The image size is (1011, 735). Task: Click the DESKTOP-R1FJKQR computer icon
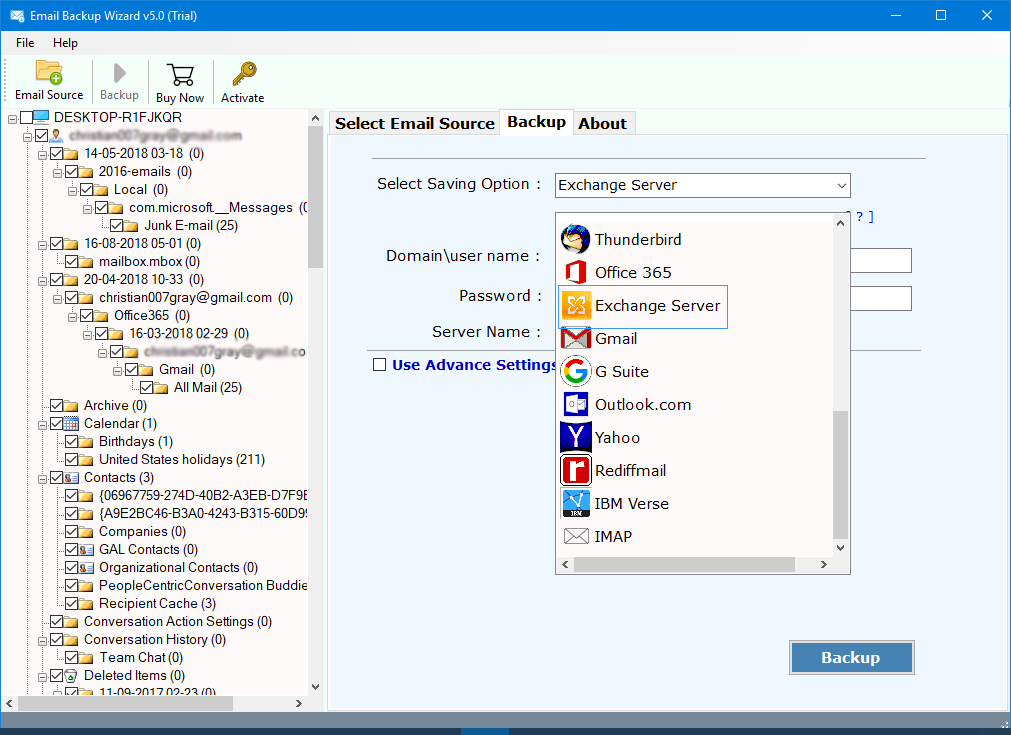pyautogui.click(x=41, y=117)
